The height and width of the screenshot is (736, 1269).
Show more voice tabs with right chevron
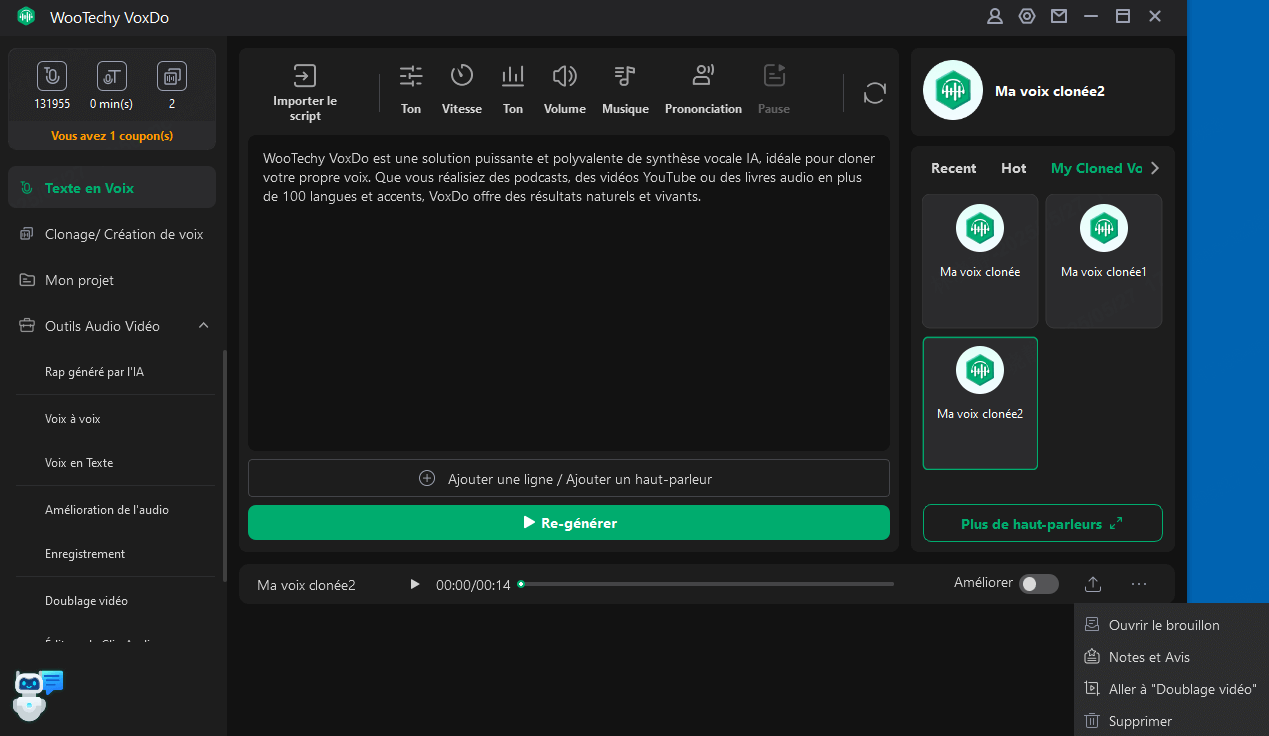tap(1155, 168)
